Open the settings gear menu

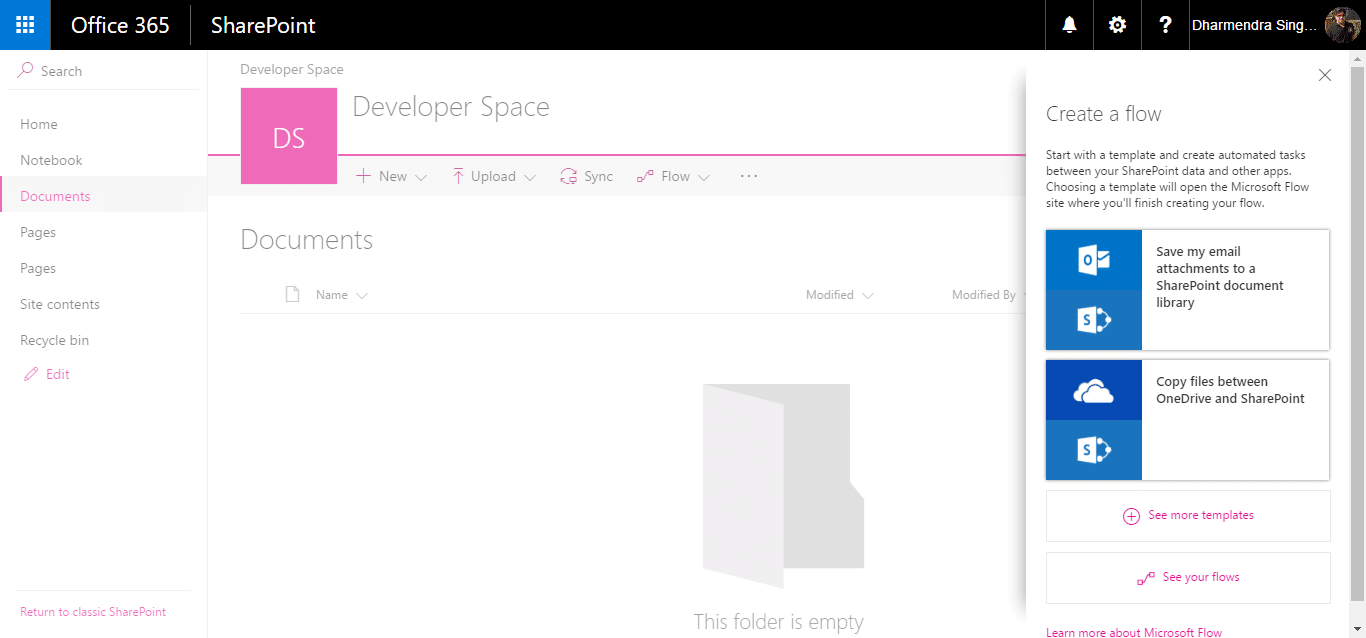[1117, 25]
